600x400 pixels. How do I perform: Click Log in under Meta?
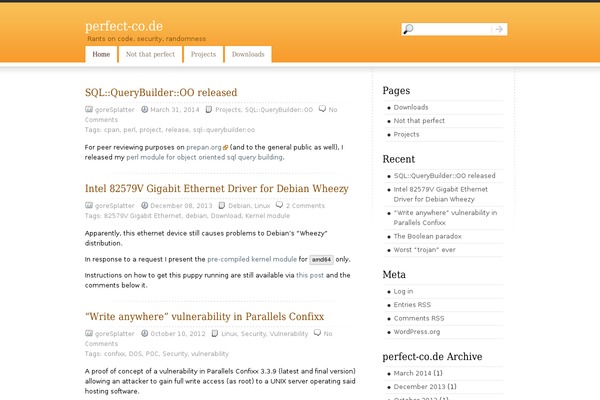[x=403, y=291]
